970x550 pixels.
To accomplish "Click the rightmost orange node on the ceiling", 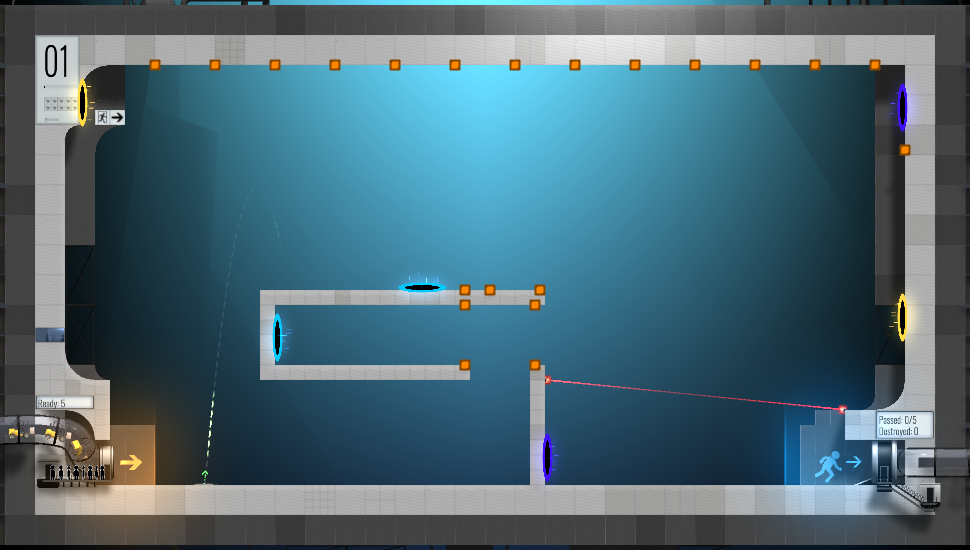I will click(x=875, y=65).
